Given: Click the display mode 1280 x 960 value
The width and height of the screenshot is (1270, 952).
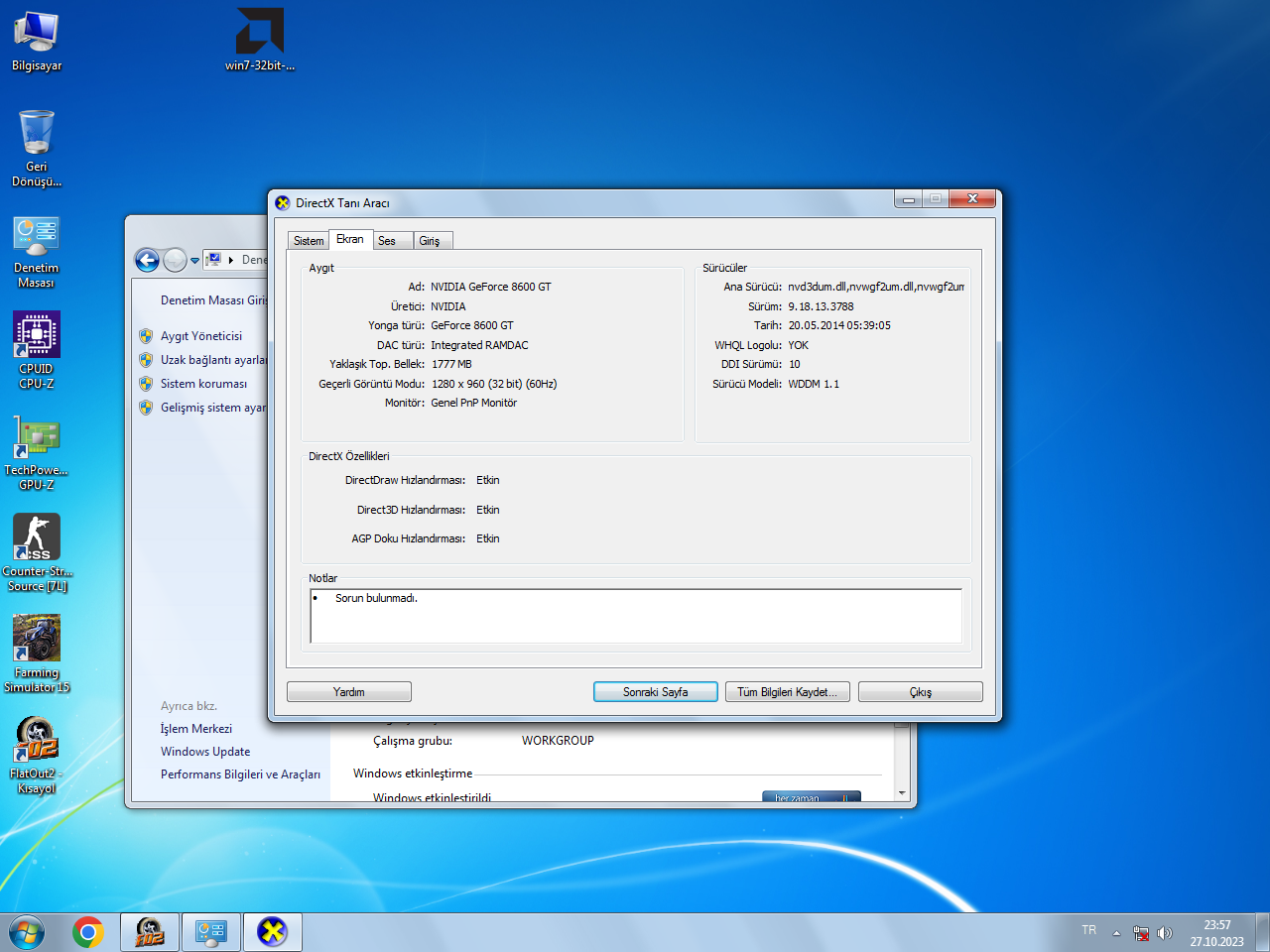Looking at the screenshot, I should point(494,384).
